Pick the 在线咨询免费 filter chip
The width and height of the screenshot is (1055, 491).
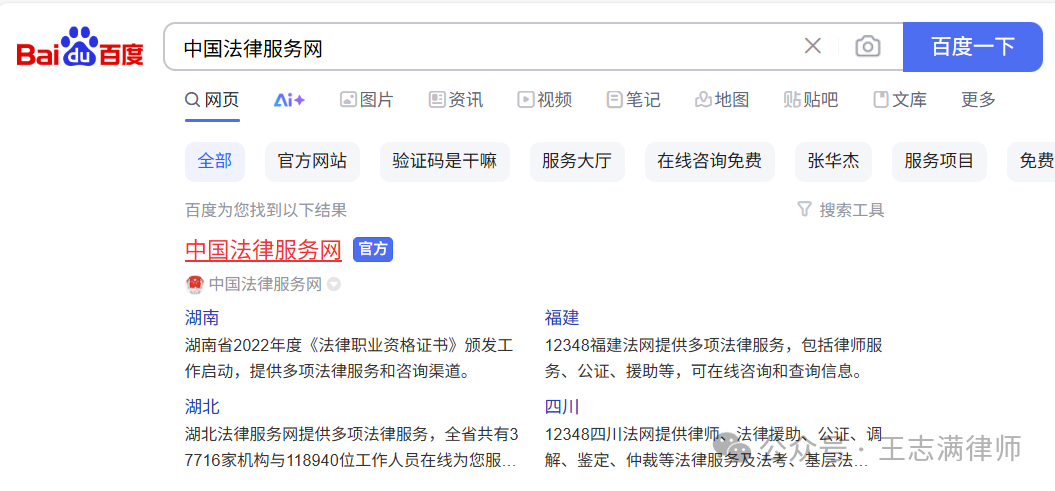pyautogui.click(x=710, y=161)
